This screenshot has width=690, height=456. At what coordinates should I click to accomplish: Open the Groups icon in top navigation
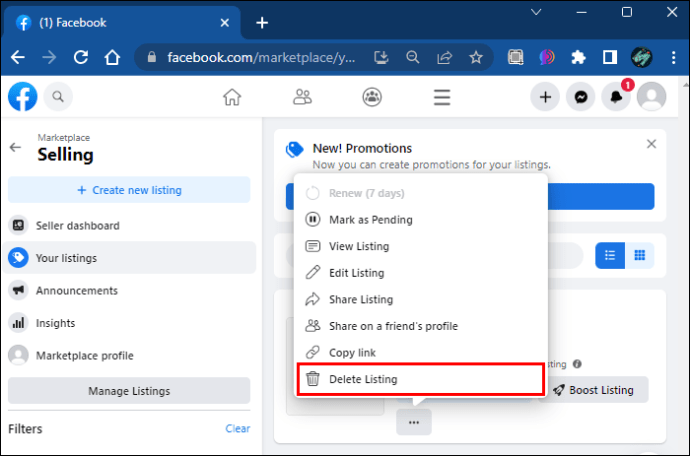[x=372, y=97]
